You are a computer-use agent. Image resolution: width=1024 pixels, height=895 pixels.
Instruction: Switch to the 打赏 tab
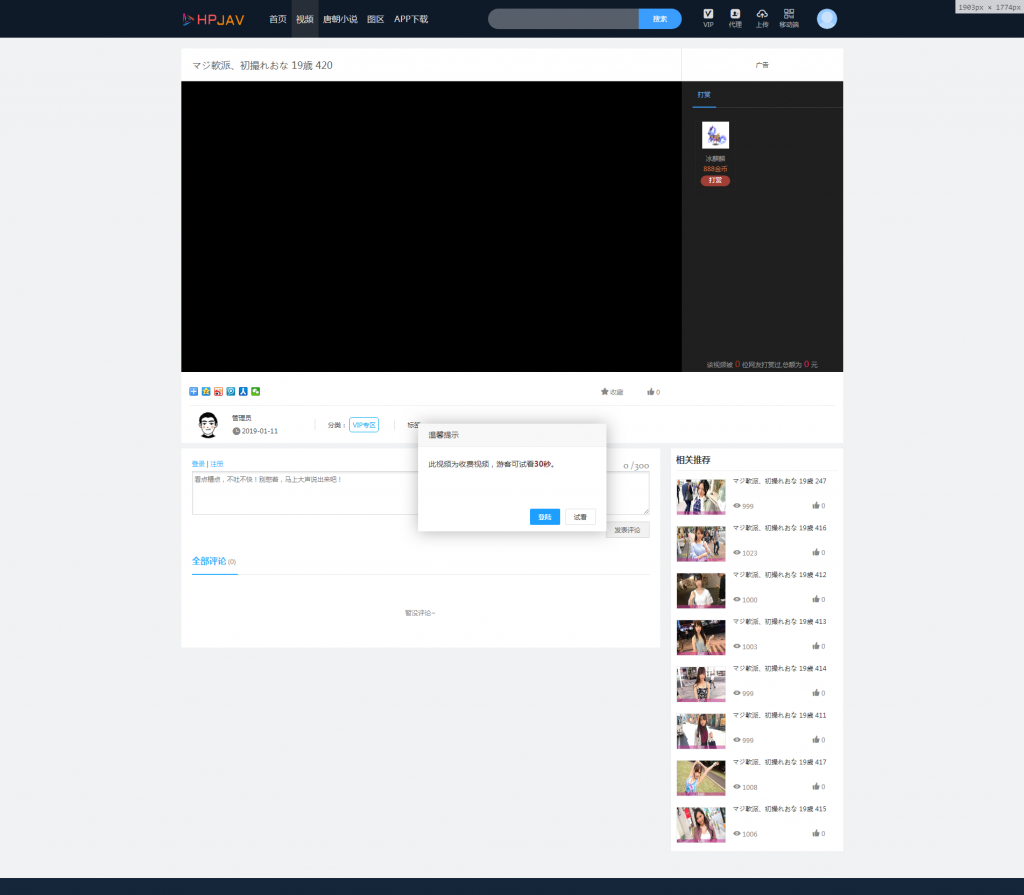[x=704, y=94]
